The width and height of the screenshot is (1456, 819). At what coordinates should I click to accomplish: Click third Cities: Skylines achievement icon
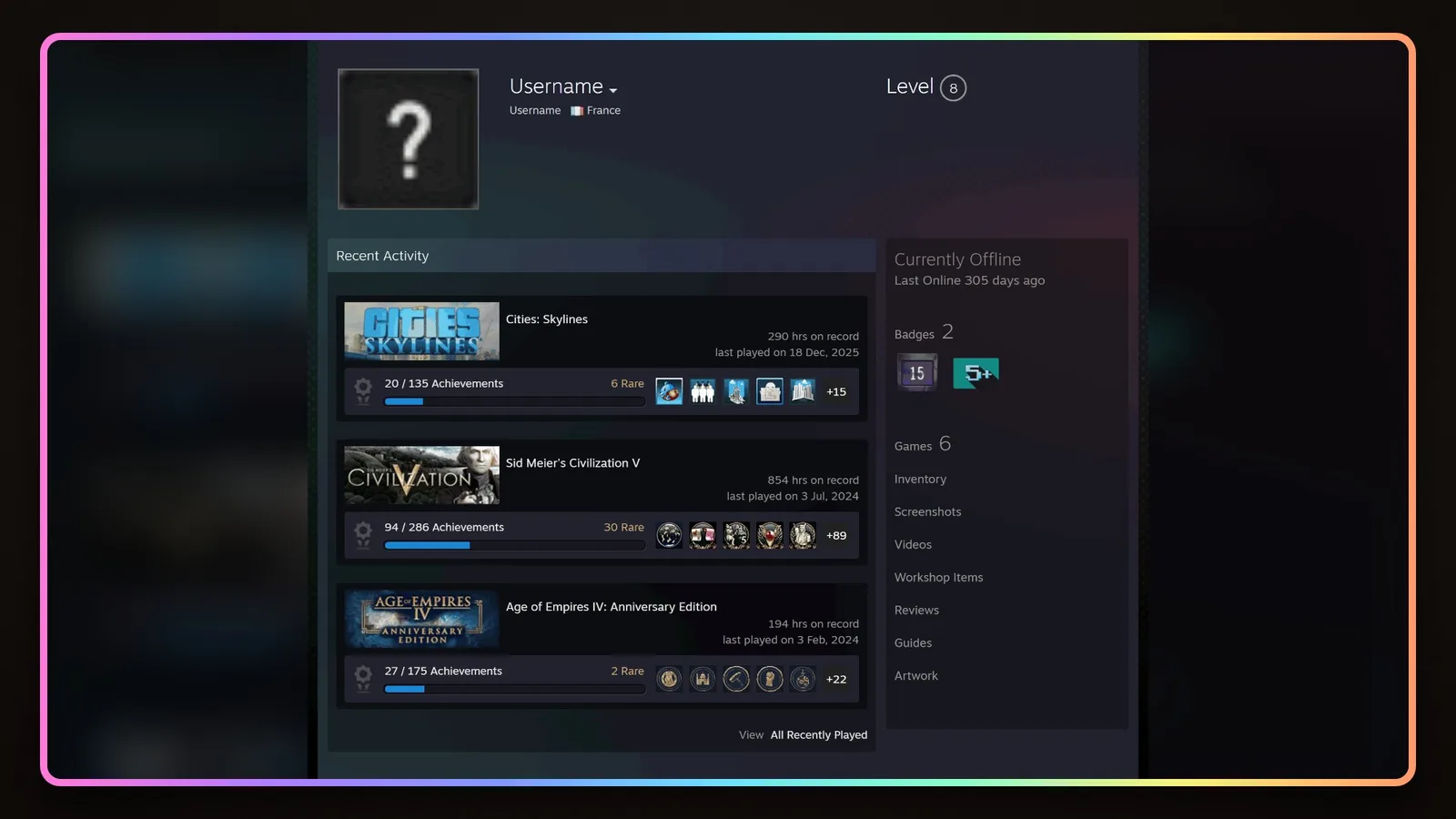[x=736, y=392]
